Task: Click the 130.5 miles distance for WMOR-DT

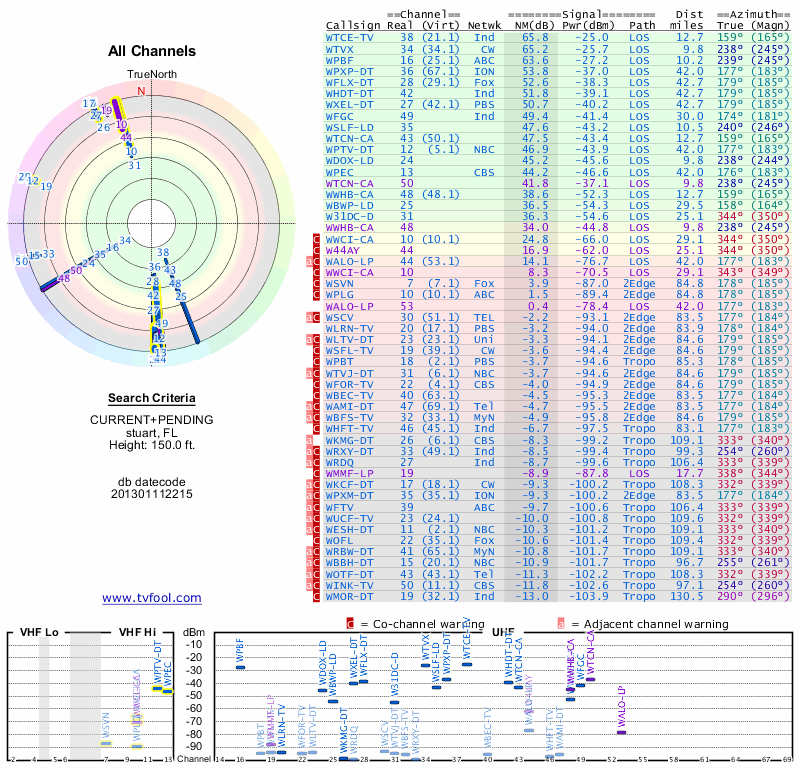Action: (x=686, y=597)
